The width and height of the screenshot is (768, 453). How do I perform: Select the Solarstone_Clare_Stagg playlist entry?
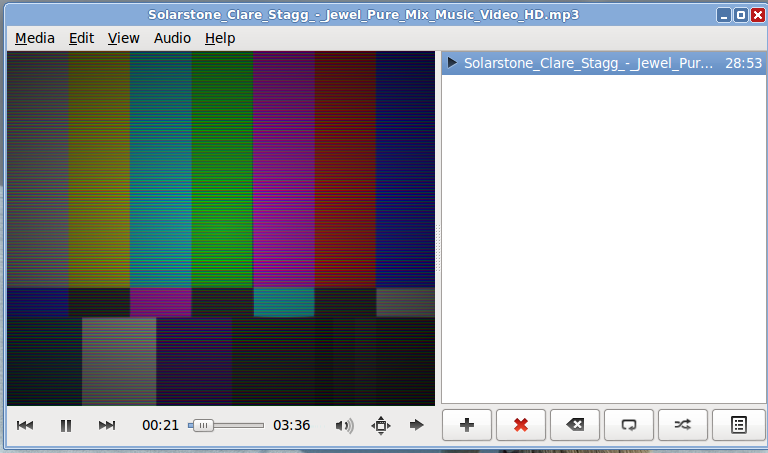coord(588,63)
